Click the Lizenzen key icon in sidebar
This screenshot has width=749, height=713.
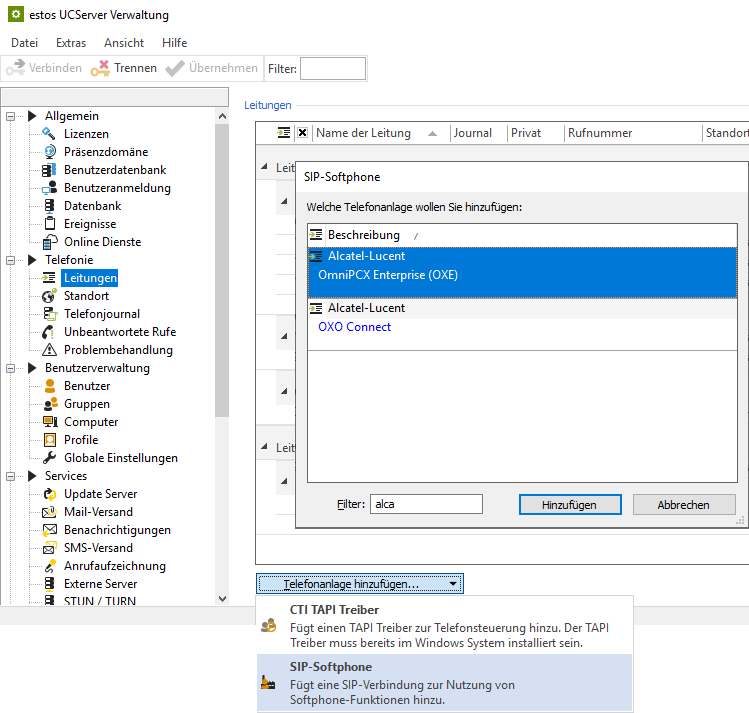(49, 134)
